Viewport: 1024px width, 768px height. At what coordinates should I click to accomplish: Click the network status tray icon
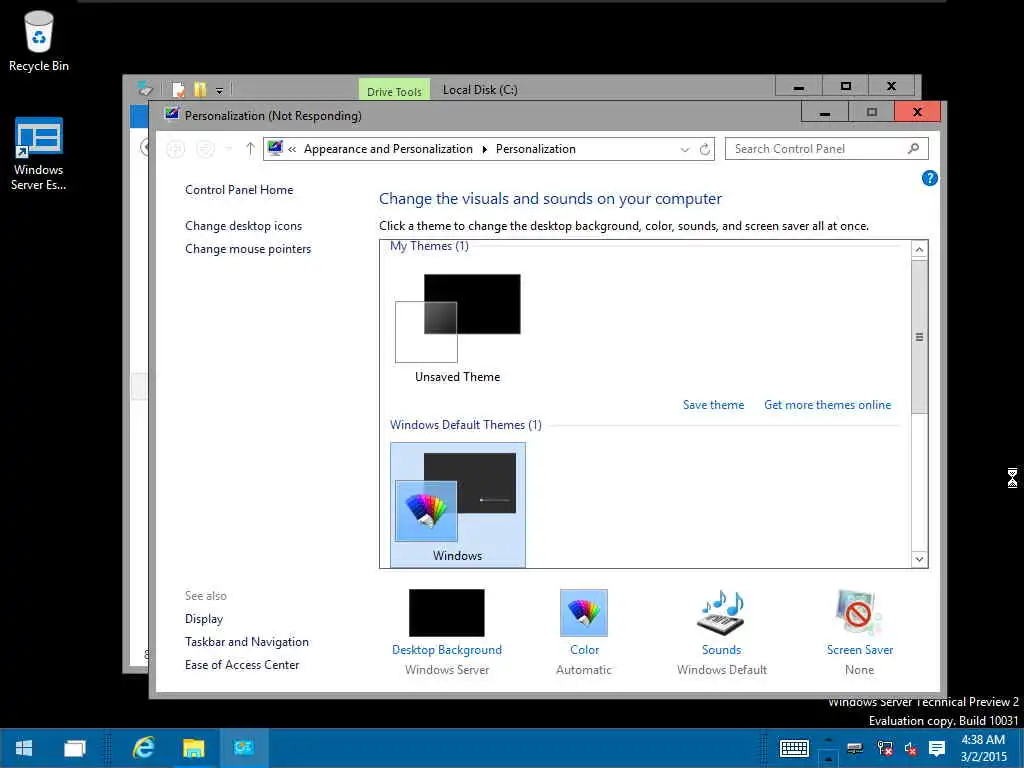[885, 748]
